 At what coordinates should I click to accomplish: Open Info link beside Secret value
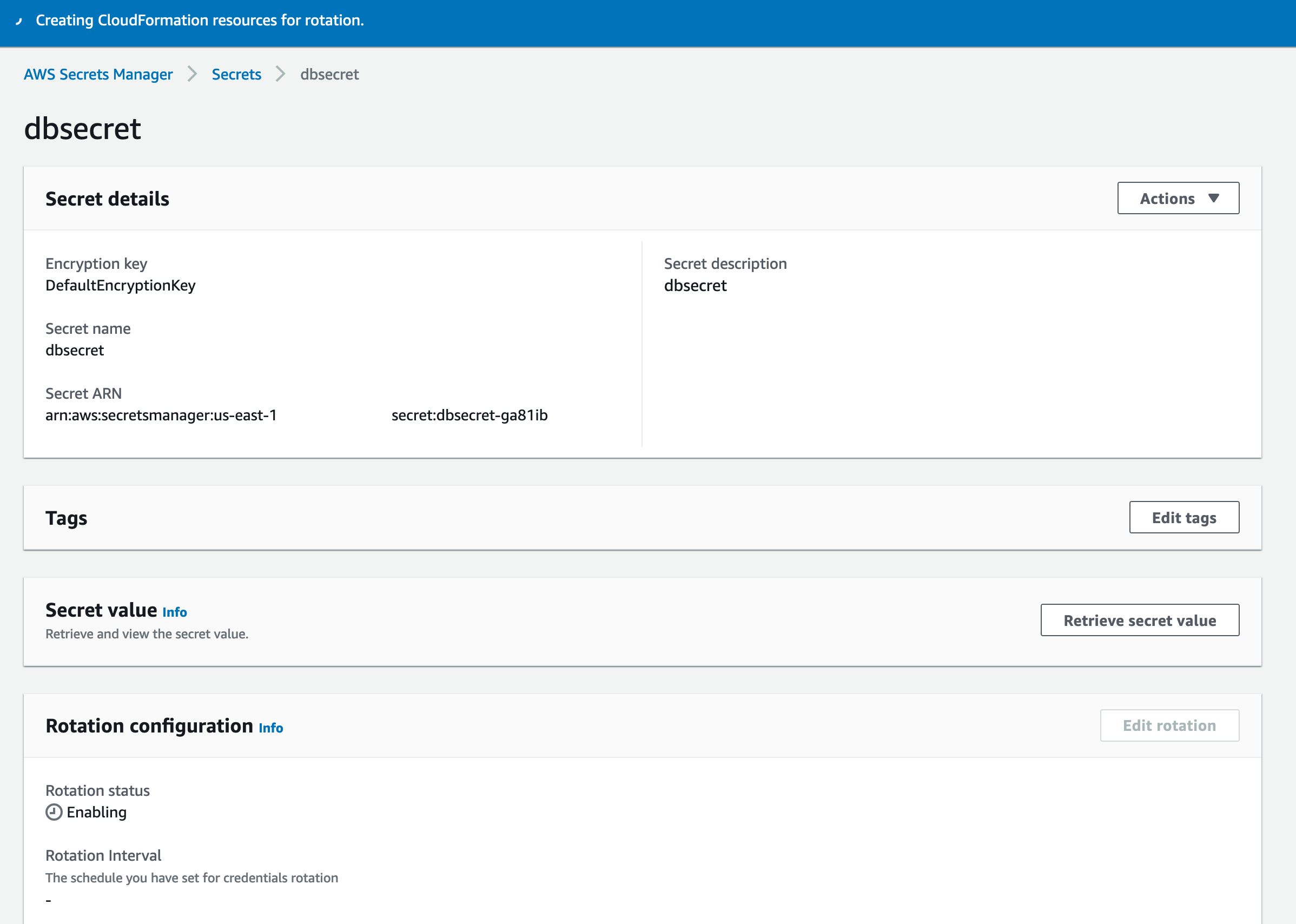coord(175,612)
